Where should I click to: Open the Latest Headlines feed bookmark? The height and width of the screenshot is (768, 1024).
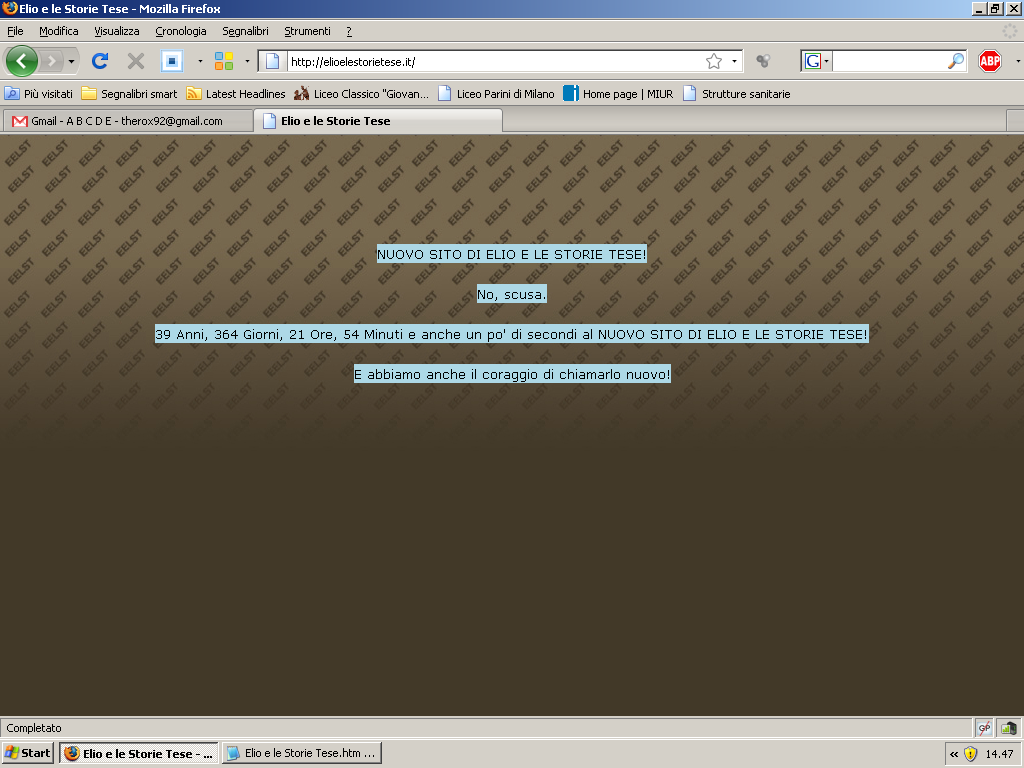click(236, 93)
